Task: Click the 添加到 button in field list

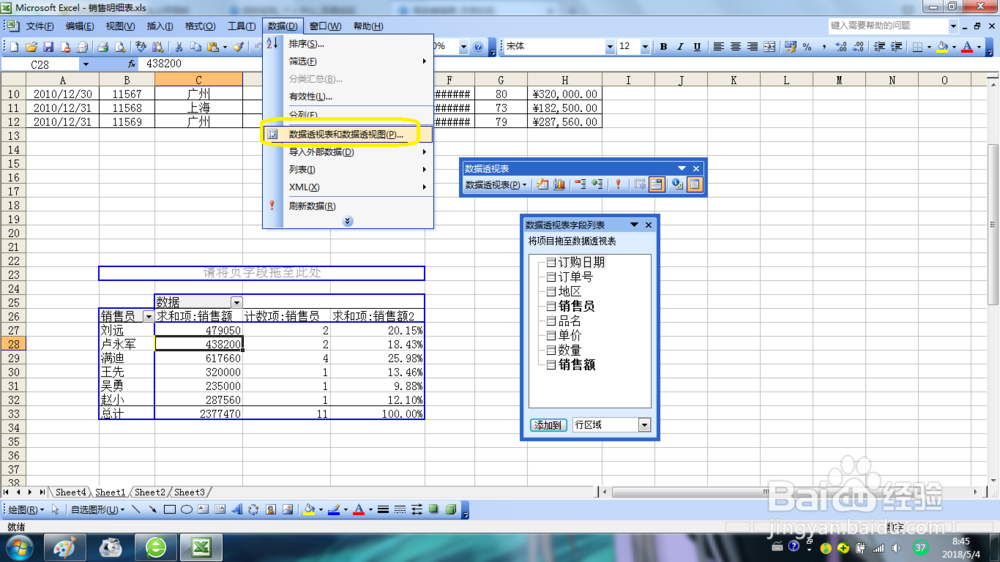Action: click(548, 425)
